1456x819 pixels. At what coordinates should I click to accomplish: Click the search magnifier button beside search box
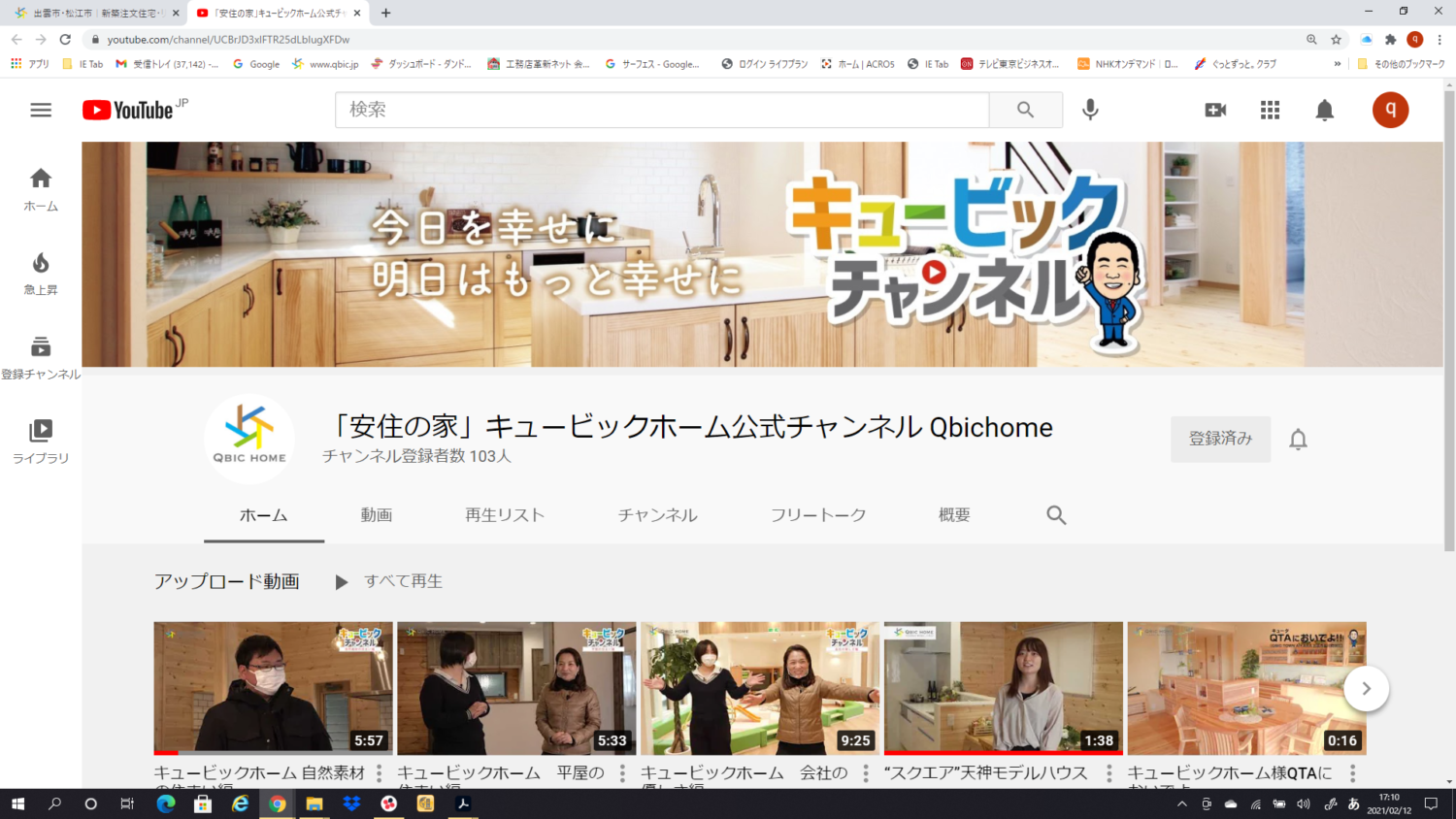[1026, 110]
